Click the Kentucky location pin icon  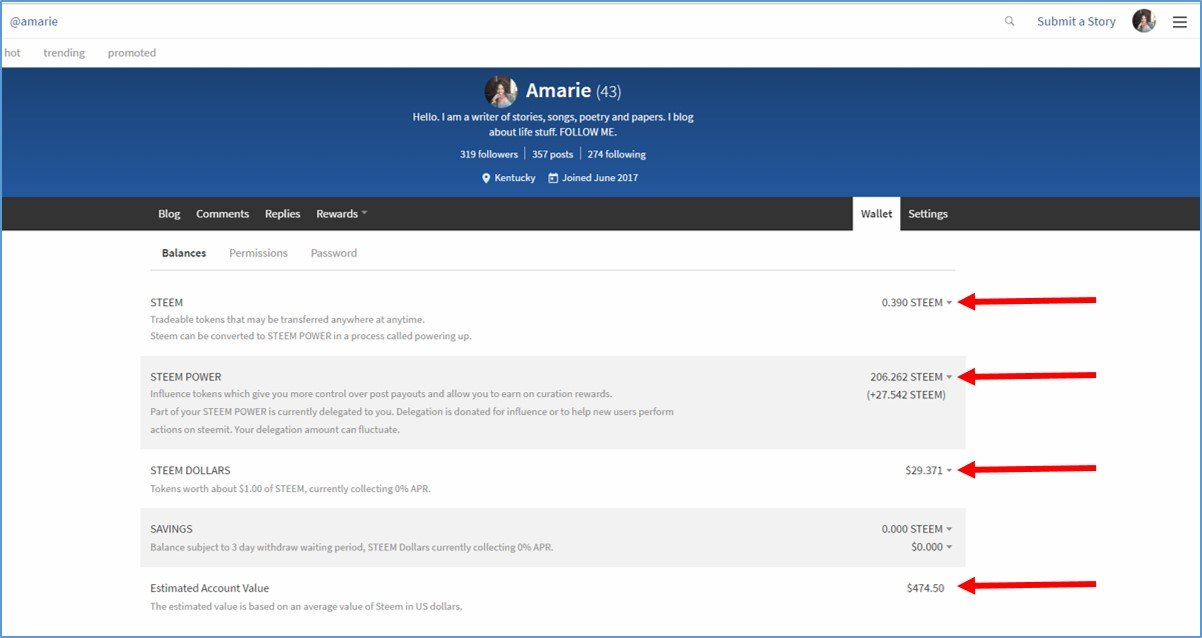[x=486, y=178]
